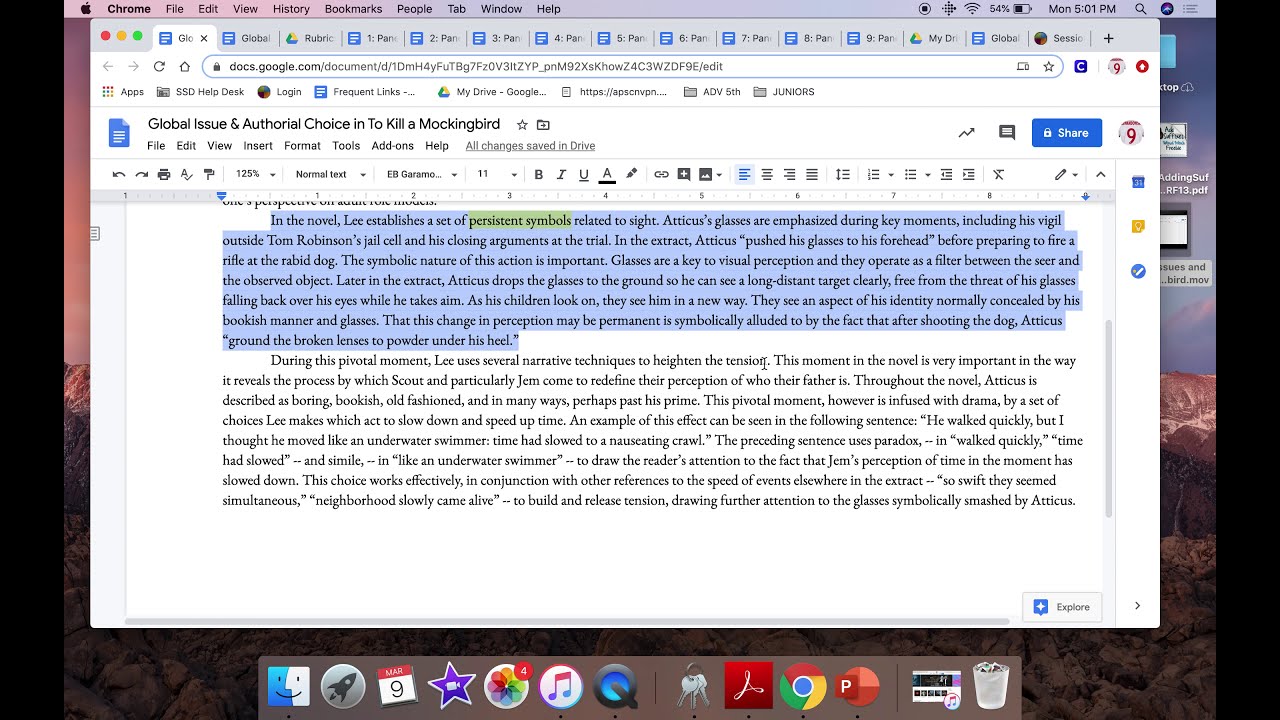The height and width of the screenshot is (720, 1280).
Task: Open the Tools menu in Docs
Action: 346,146
